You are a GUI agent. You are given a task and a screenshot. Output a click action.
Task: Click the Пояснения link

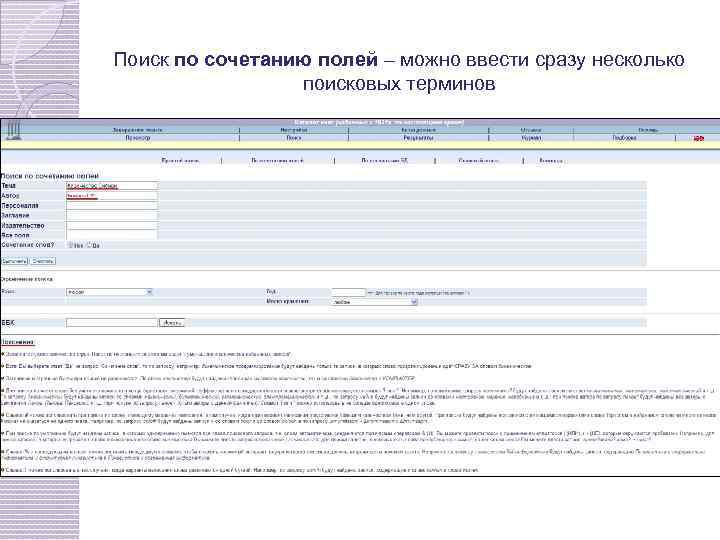tap(17, 342)
